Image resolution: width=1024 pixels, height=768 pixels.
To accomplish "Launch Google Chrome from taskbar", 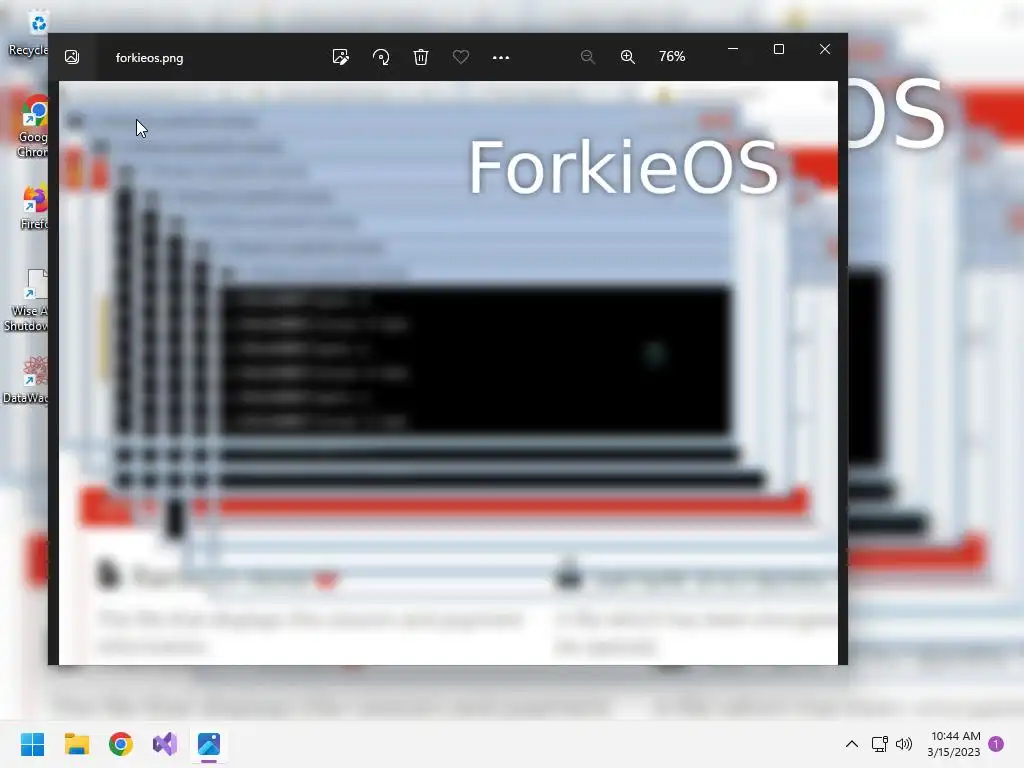I will [121, 744].
